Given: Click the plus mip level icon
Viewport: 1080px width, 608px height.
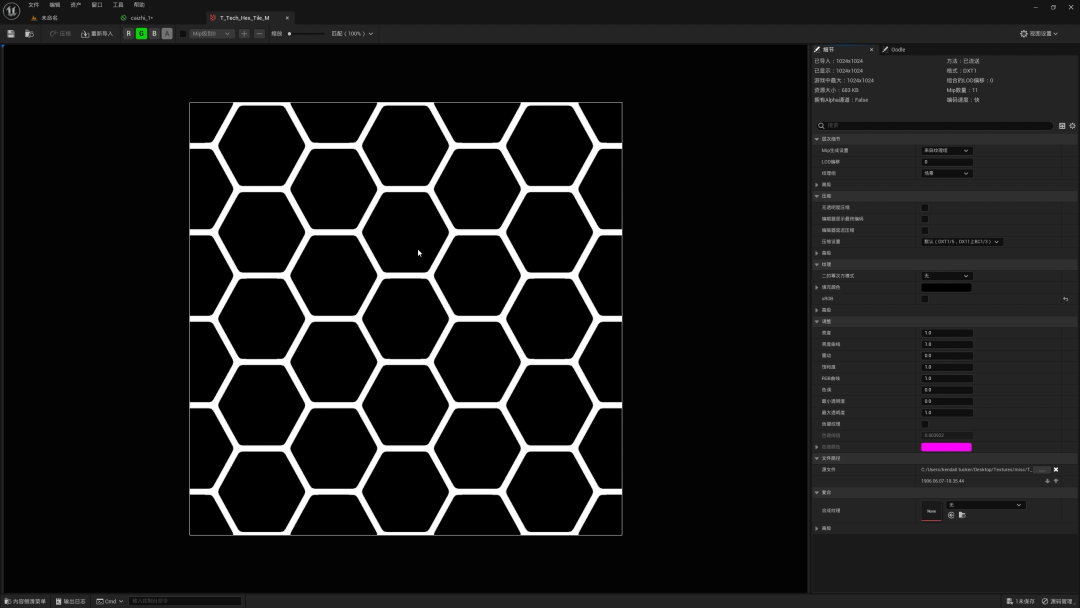Looking at the screenshot, I should [244, 33].
